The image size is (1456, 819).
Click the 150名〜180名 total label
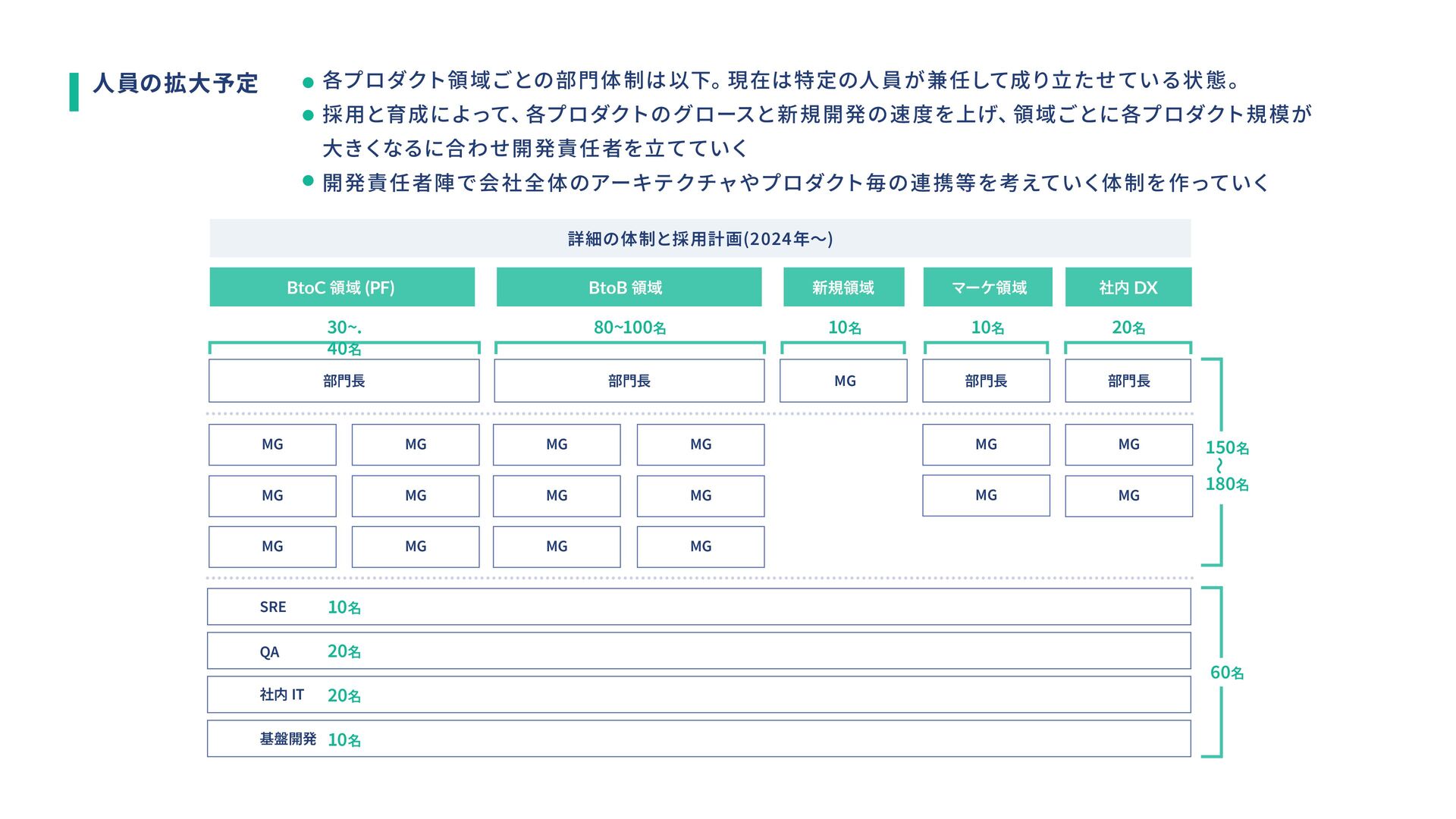click(x=1227, y=466)
